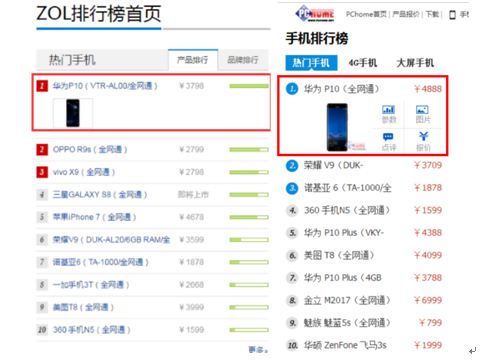Click the green popularity bar for 华为P10

point(249,86)
